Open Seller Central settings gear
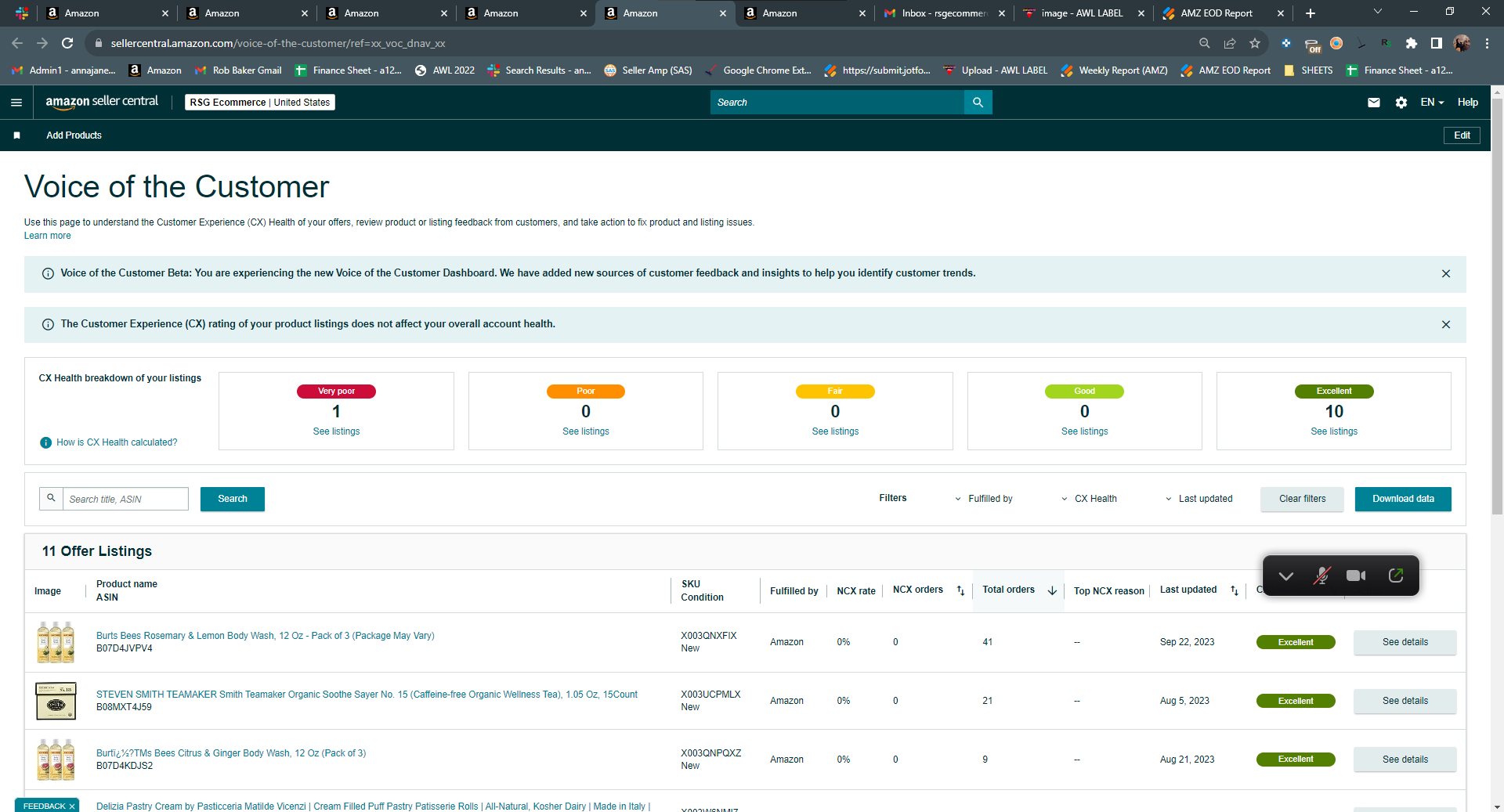The image size is (1504, 812). click(x=1401, y=103)
